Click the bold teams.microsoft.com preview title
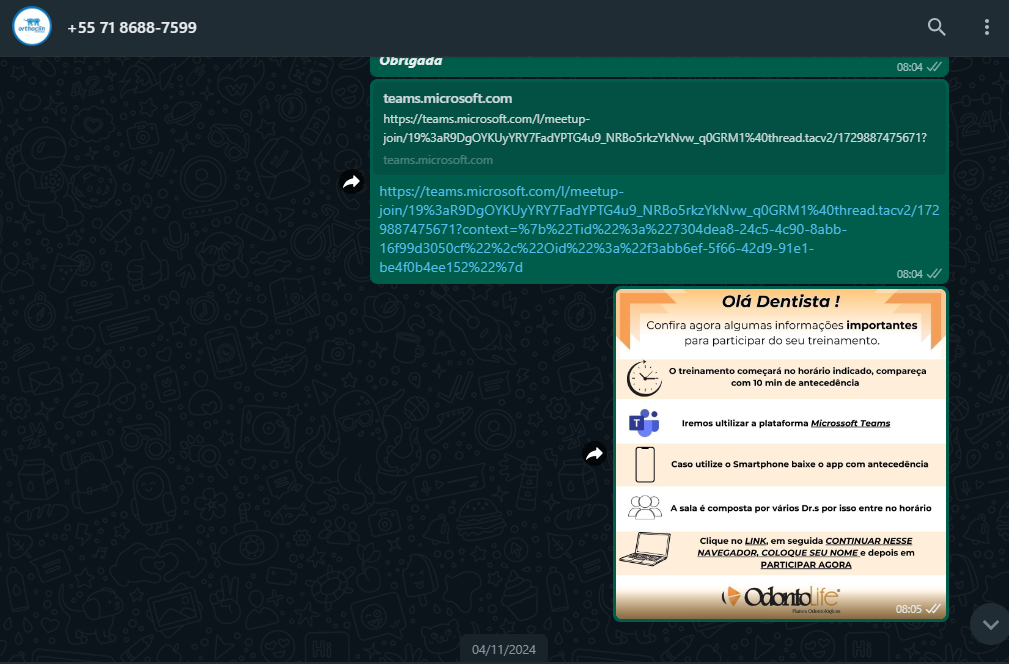 pos(447,98)
